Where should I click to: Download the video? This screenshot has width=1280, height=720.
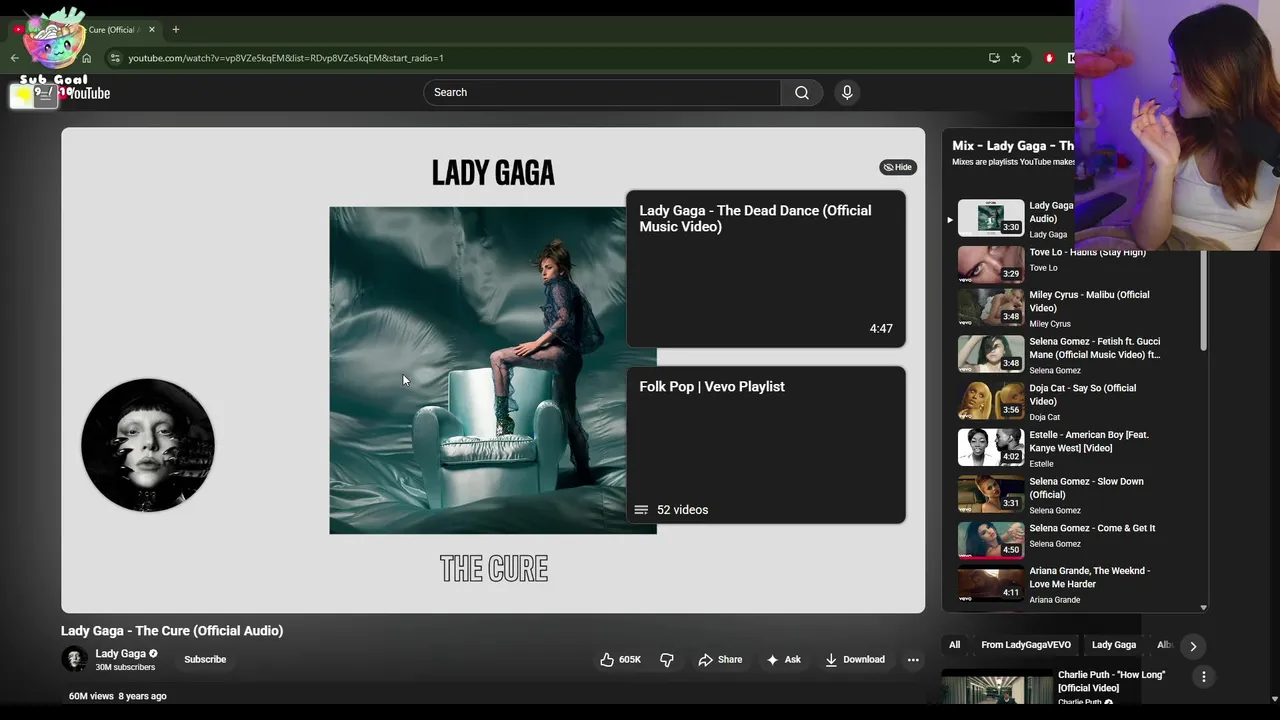tap(855, 660)
